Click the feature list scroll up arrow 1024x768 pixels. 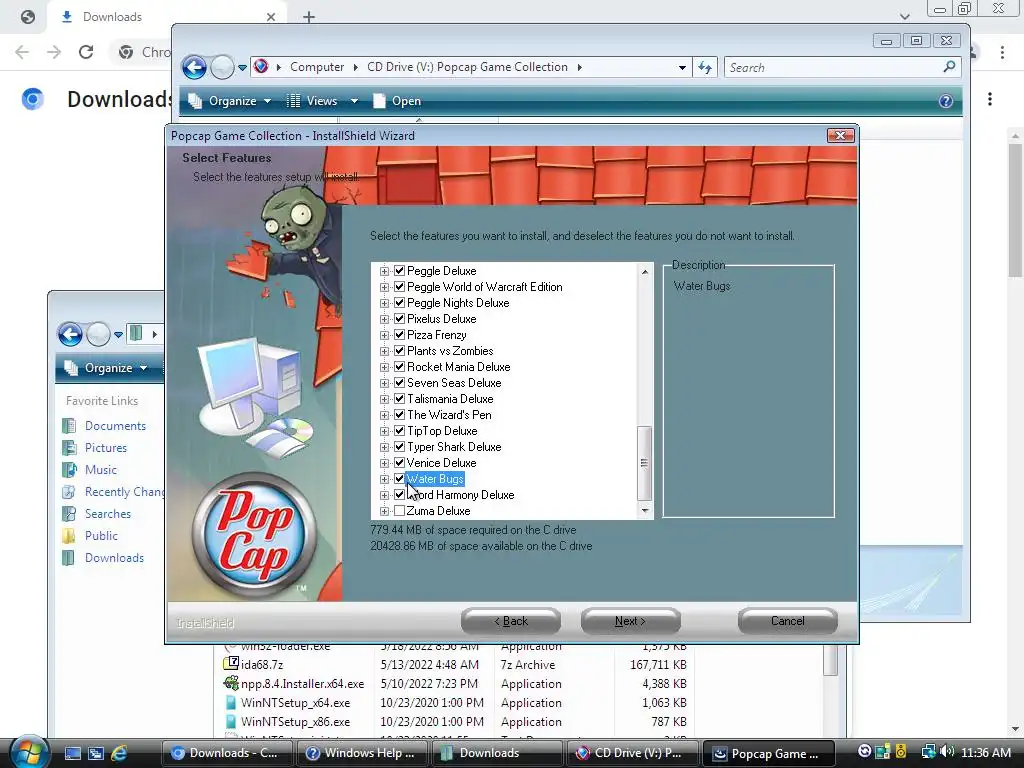coord(645,272)
